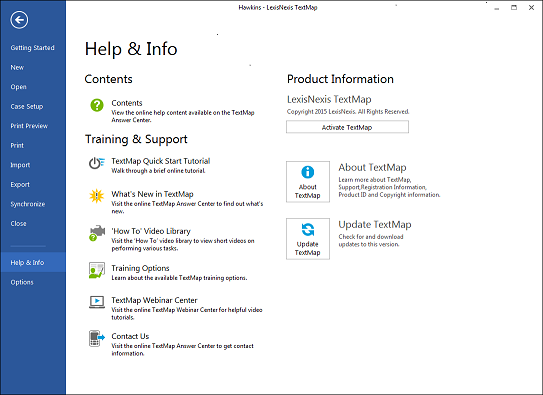Choose Synchronize in the sidebar

coord(28,204)
